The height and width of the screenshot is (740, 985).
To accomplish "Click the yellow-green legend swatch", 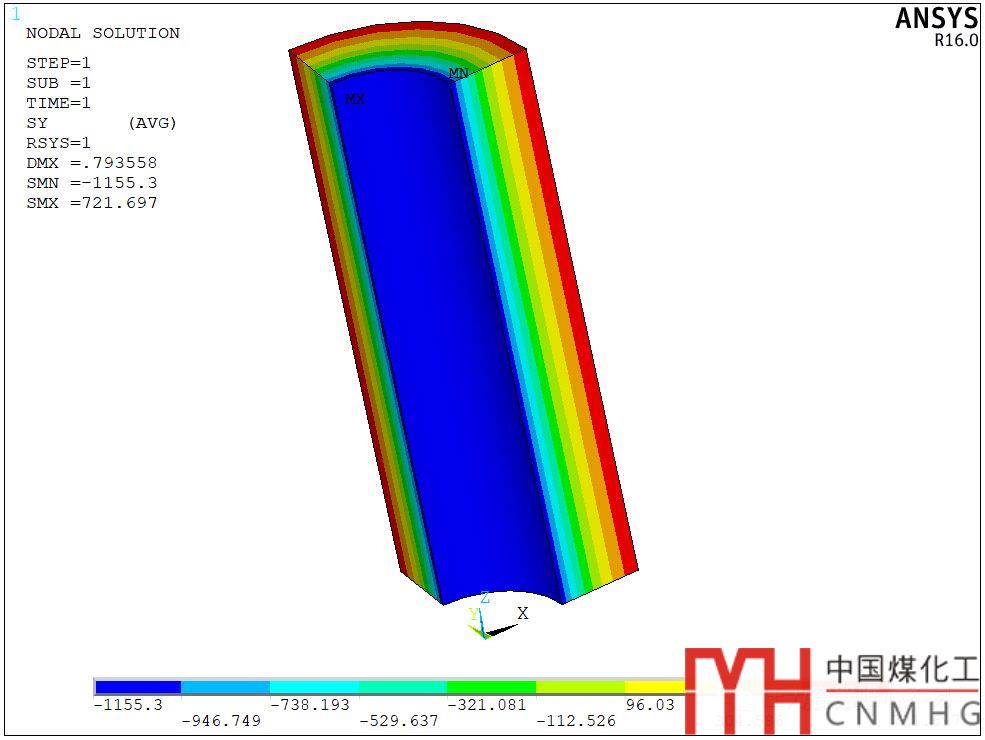I will click(580, 687).
